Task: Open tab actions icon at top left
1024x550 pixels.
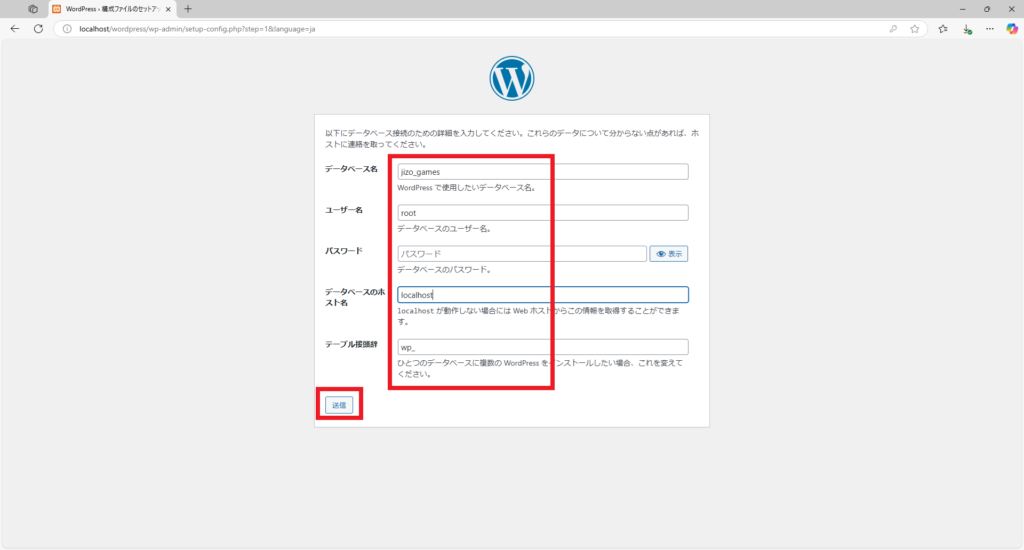Action: 33,9
